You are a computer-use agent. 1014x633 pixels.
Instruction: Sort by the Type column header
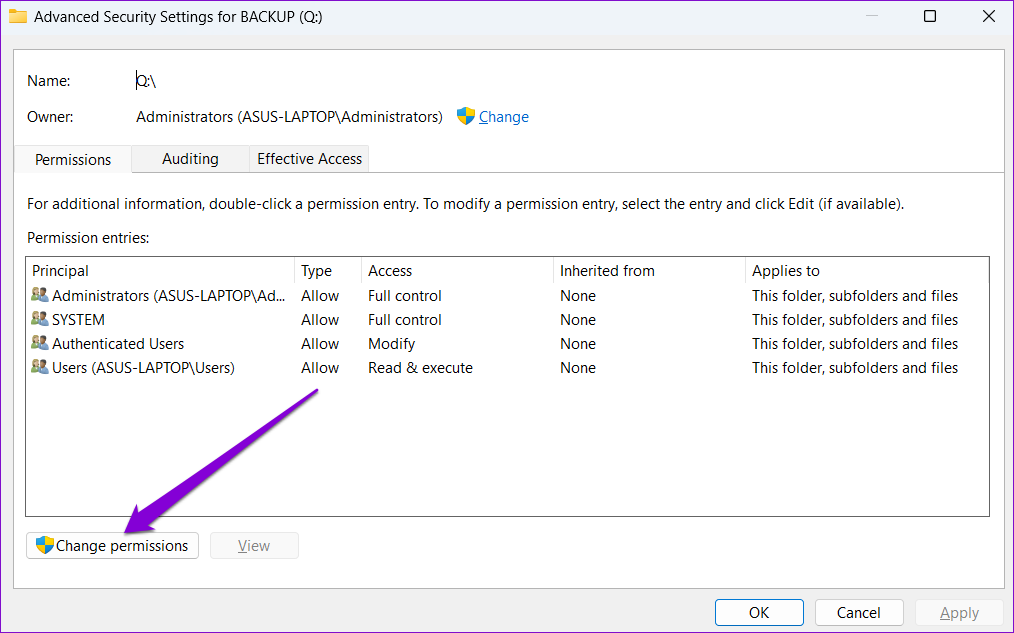(328, 270)
